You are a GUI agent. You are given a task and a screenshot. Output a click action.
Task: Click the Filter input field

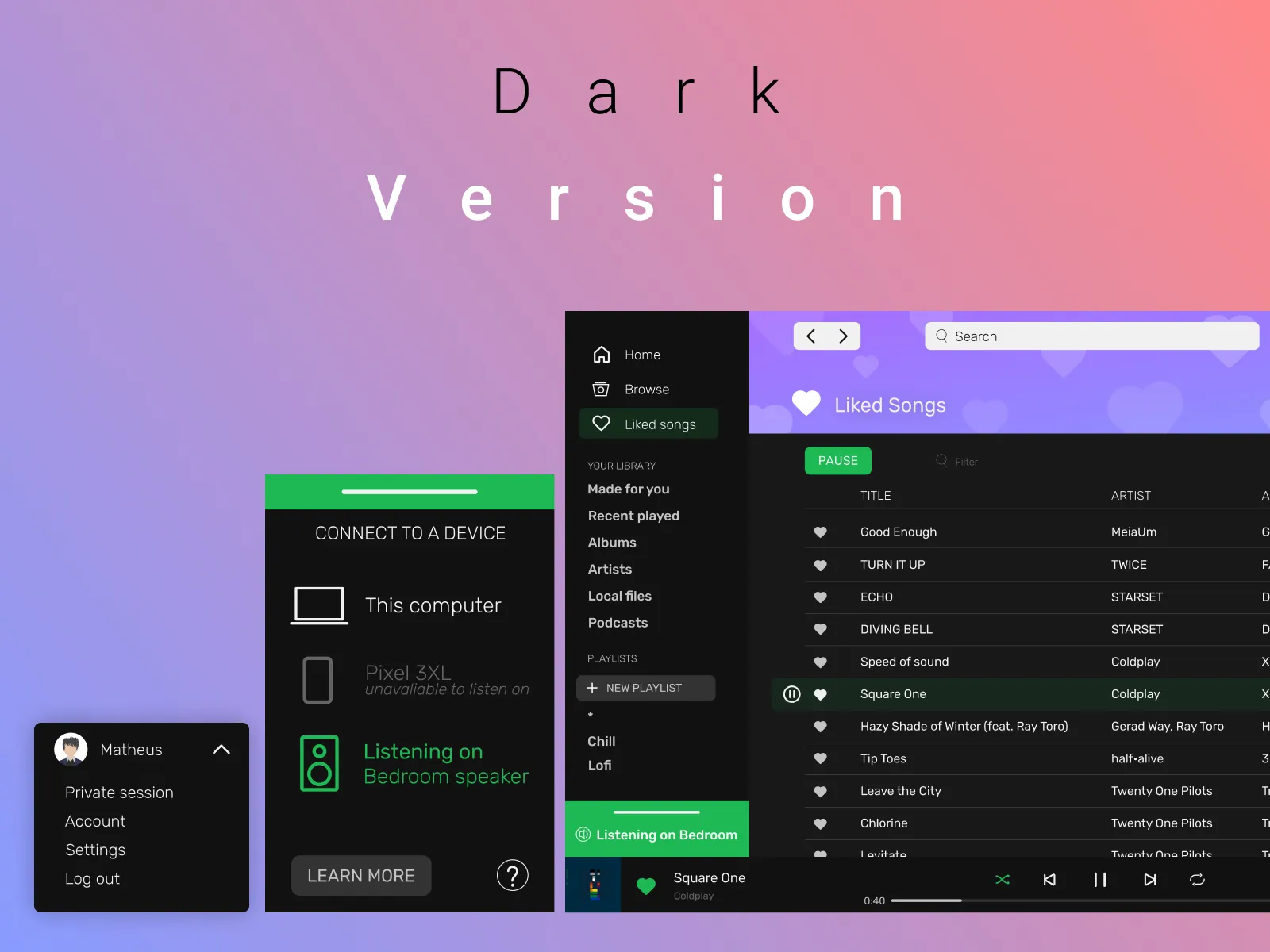click(965, 461)
